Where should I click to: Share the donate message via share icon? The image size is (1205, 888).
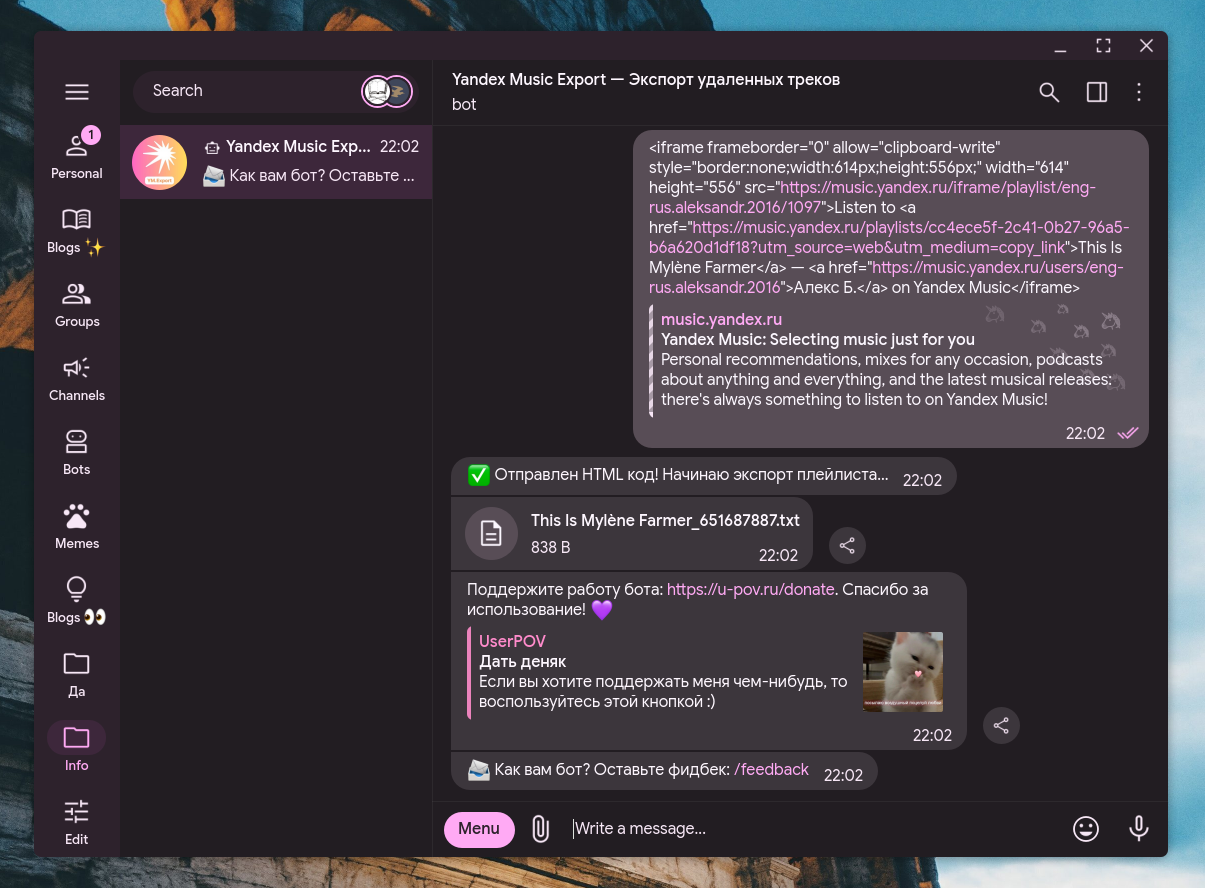click(x=1001, y=725)
